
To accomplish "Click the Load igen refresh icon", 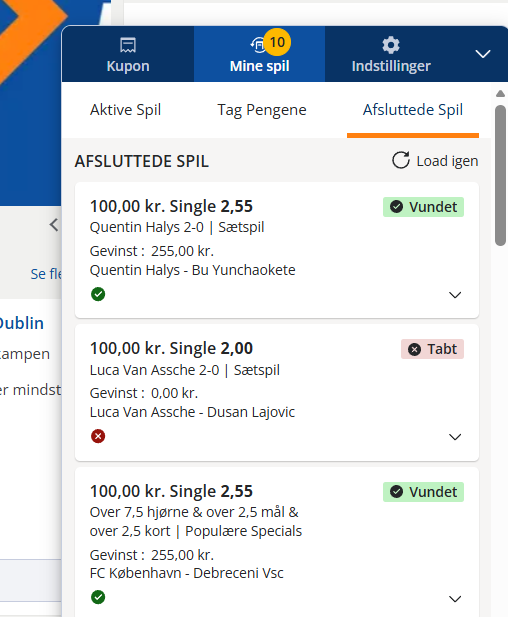I will [401, 161].
